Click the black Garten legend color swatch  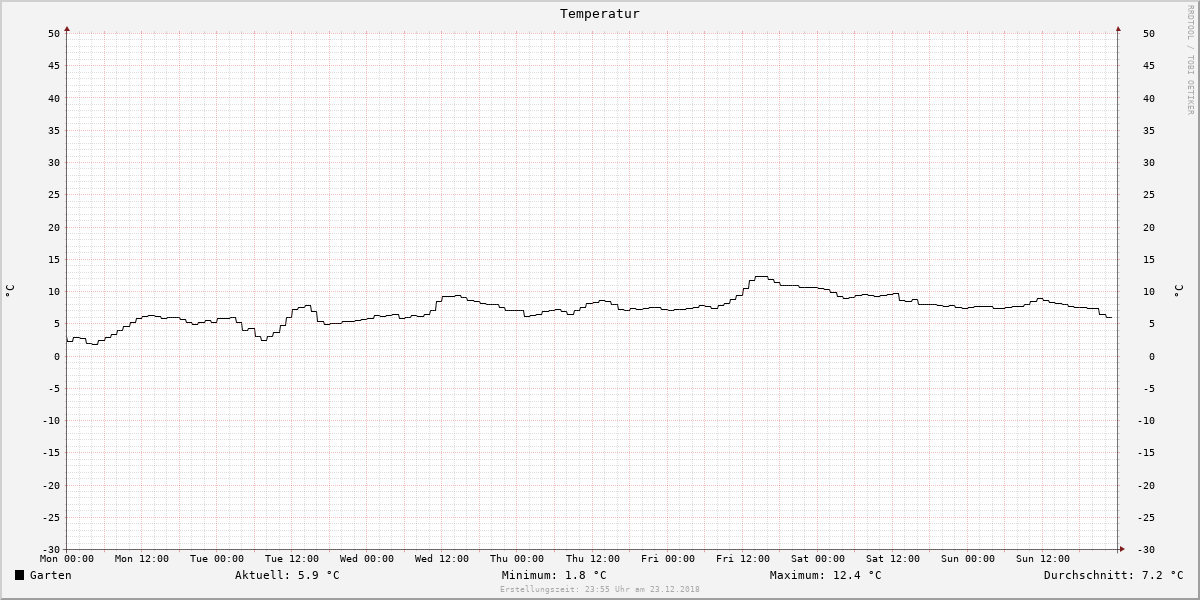click(19, 575)
